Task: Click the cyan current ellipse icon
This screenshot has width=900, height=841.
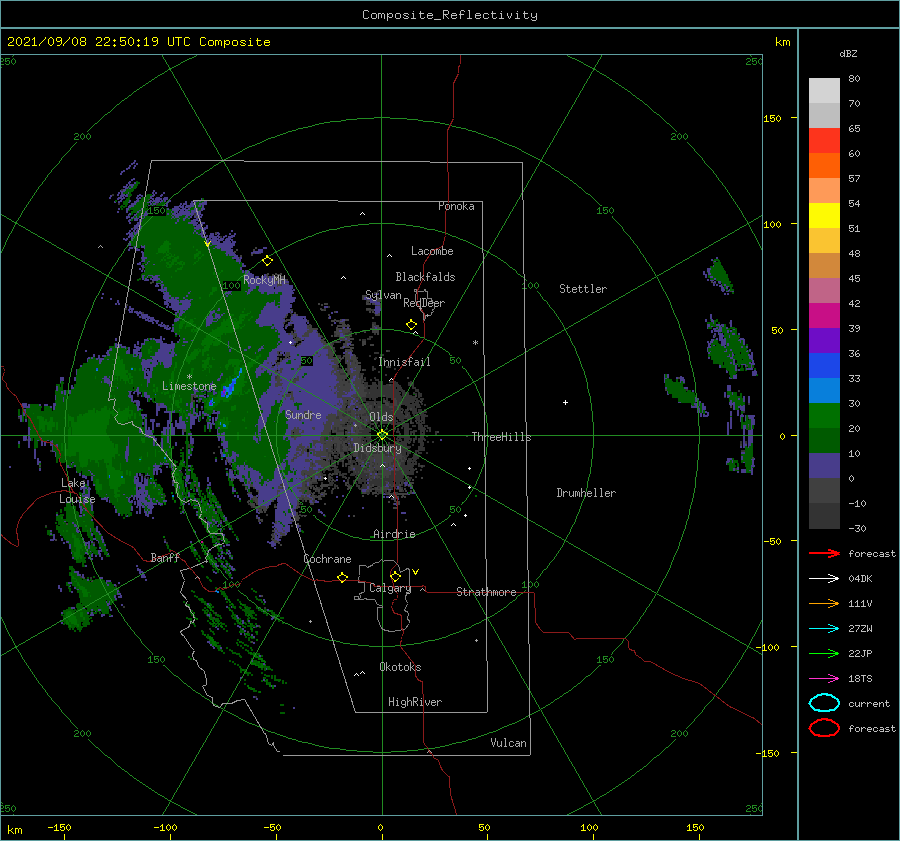Action: pyautogui.click(x=824, y=703)
